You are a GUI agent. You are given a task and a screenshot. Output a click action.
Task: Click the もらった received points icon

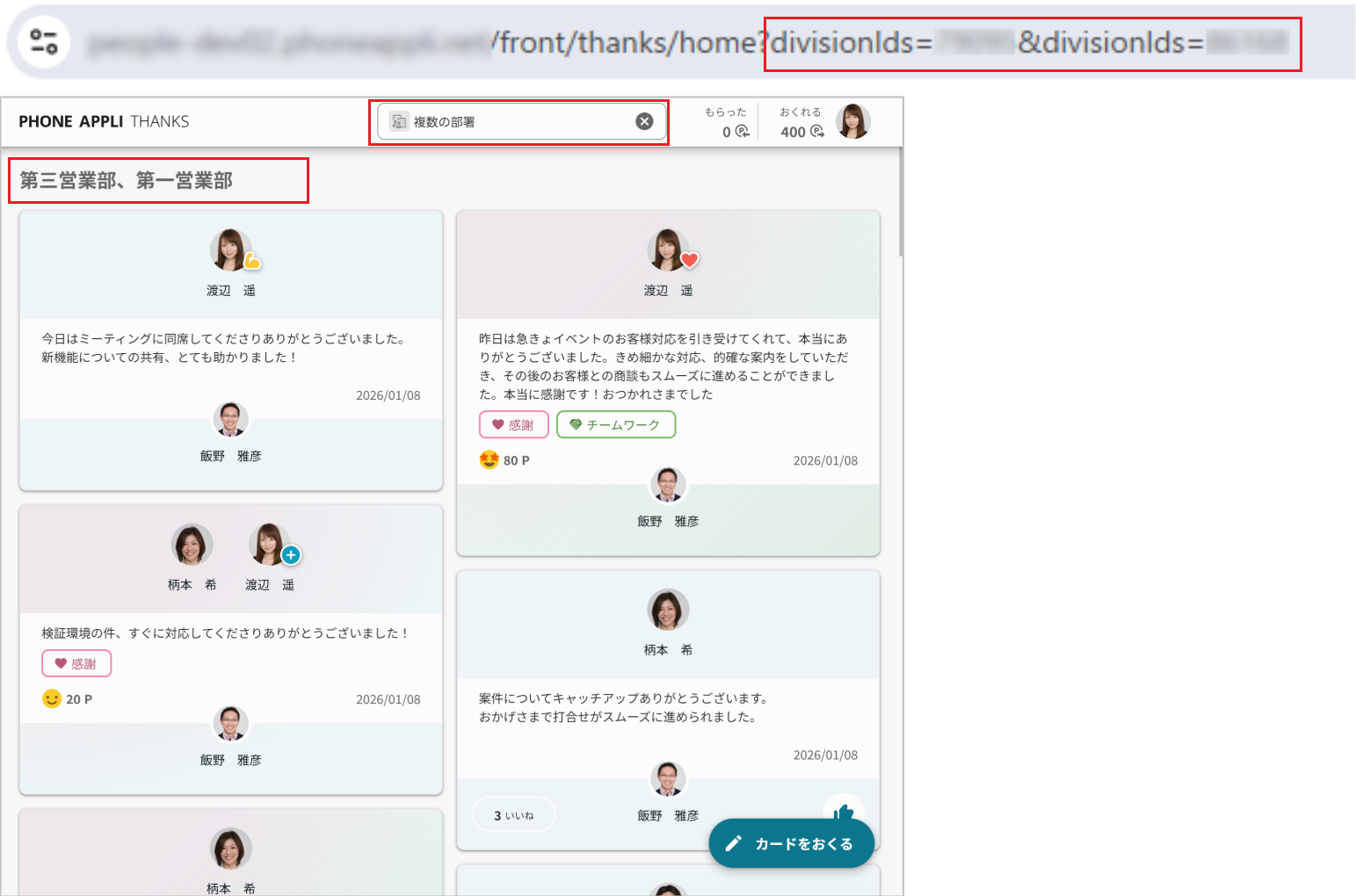[x=741, y=132]
